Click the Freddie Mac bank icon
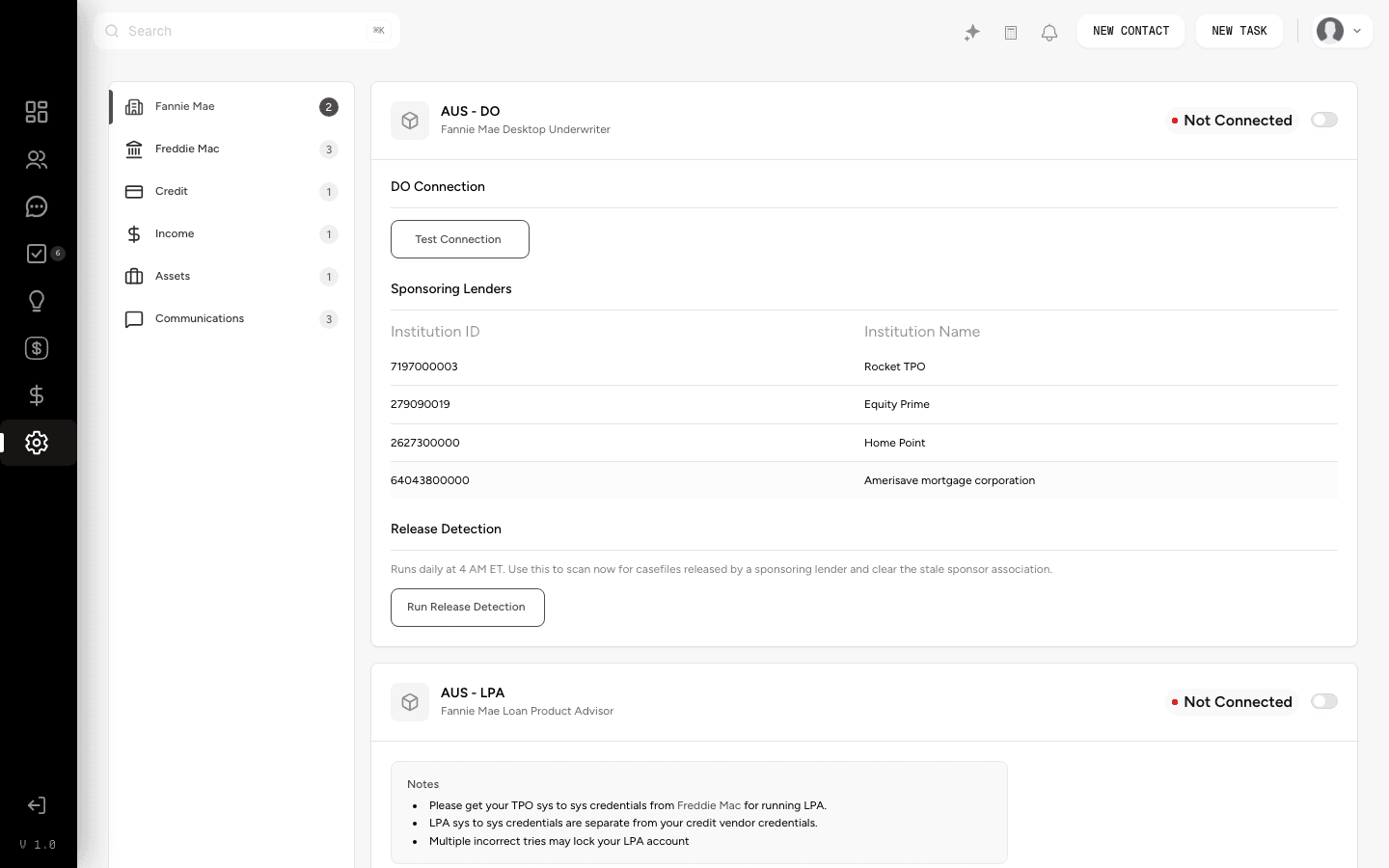1389x868 pixels. point(134,149)
